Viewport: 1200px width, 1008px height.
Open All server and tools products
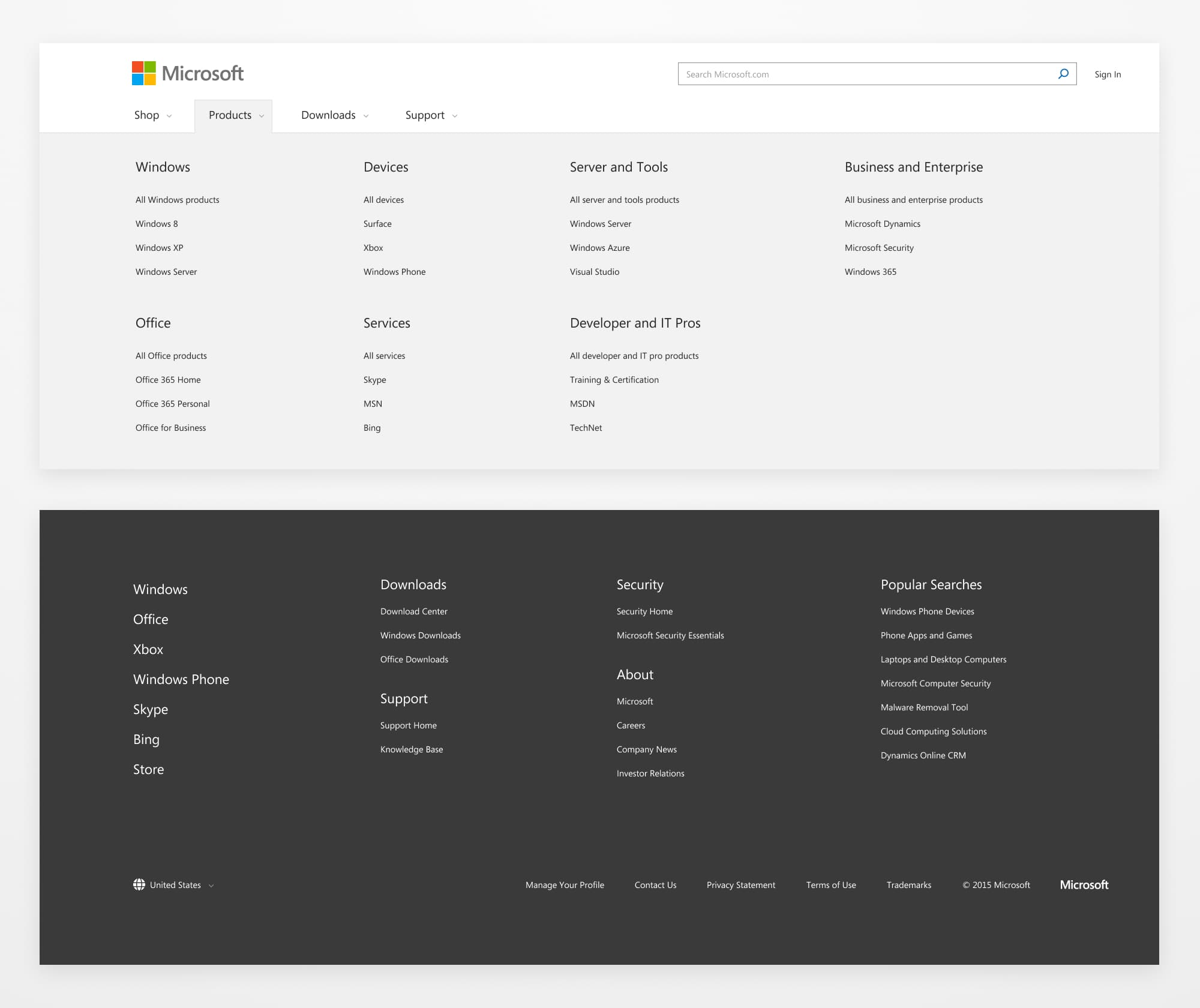tap(625, 200)
